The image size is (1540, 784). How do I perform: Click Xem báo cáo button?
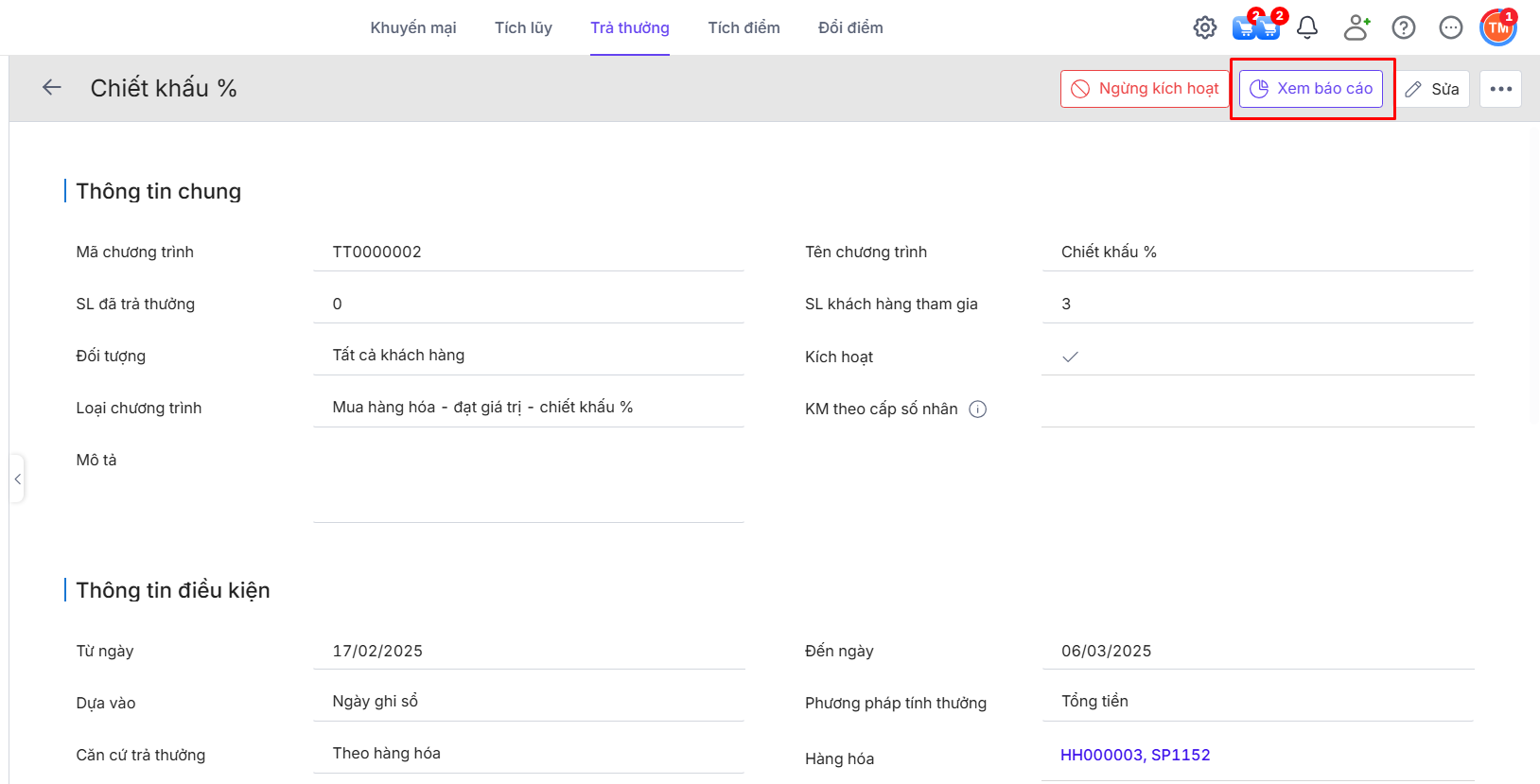(x=1311, y=89)
